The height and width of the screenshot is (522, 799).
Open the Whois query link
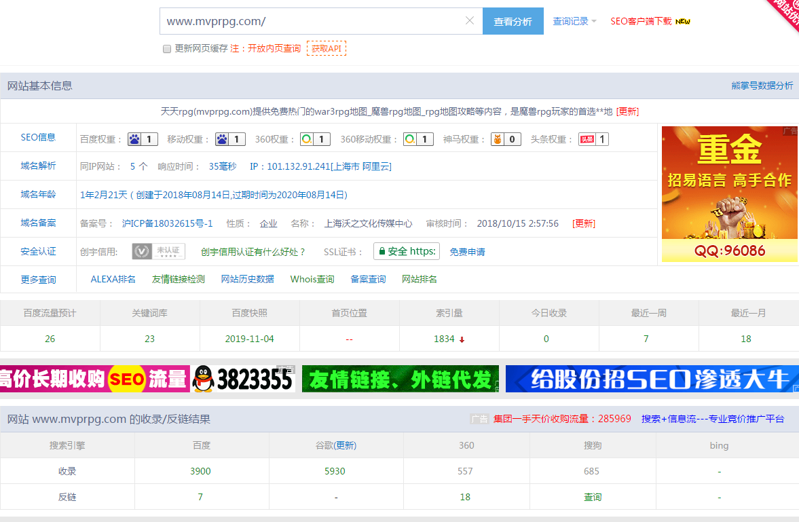[312, 279]
